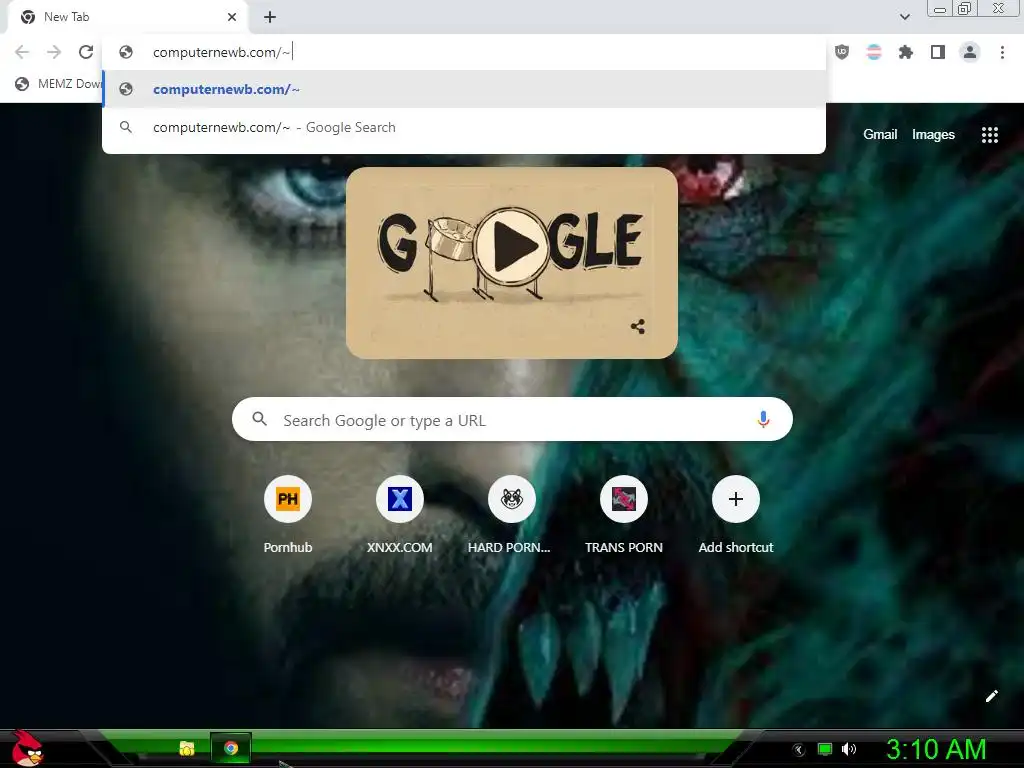Toggle the side panel icon
Viewport: 1024px width, 768px height.
tap(938, 52)
